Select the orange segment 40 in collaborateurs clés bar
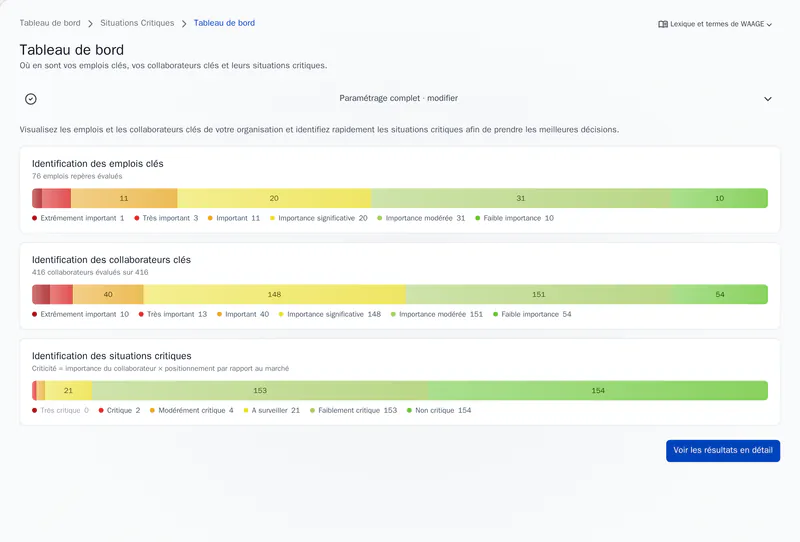This screenshot has width=800, height=542. 108,294
